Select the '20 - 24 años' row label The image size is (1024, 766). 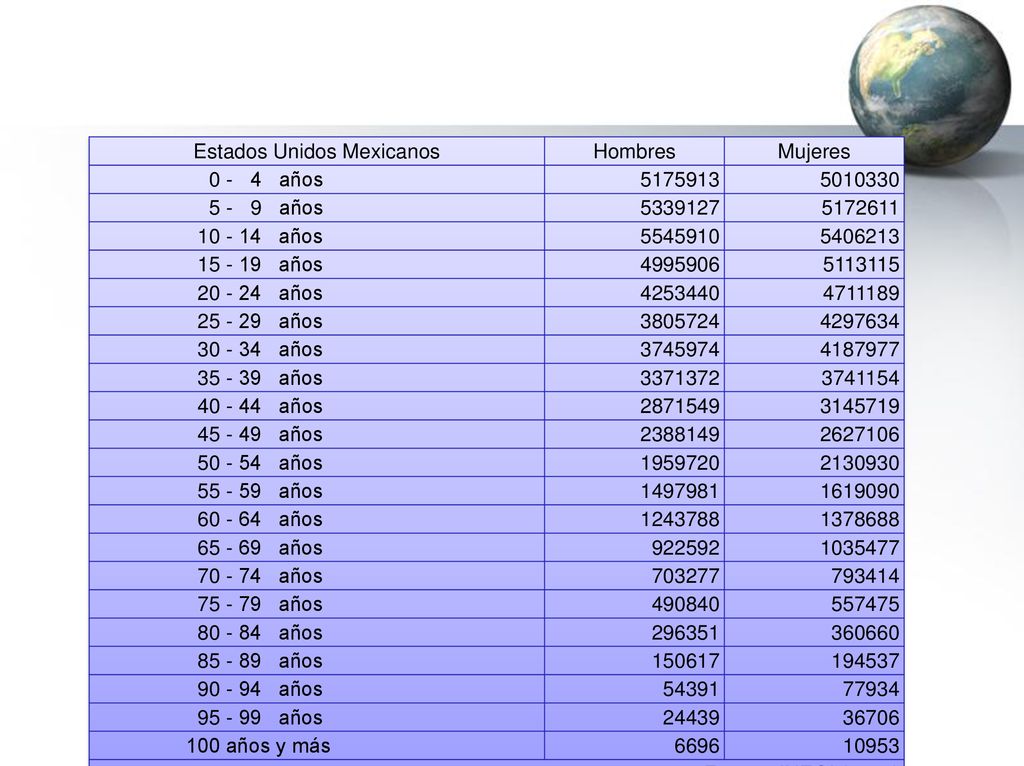pyautogui.click(x=260, y=293)
